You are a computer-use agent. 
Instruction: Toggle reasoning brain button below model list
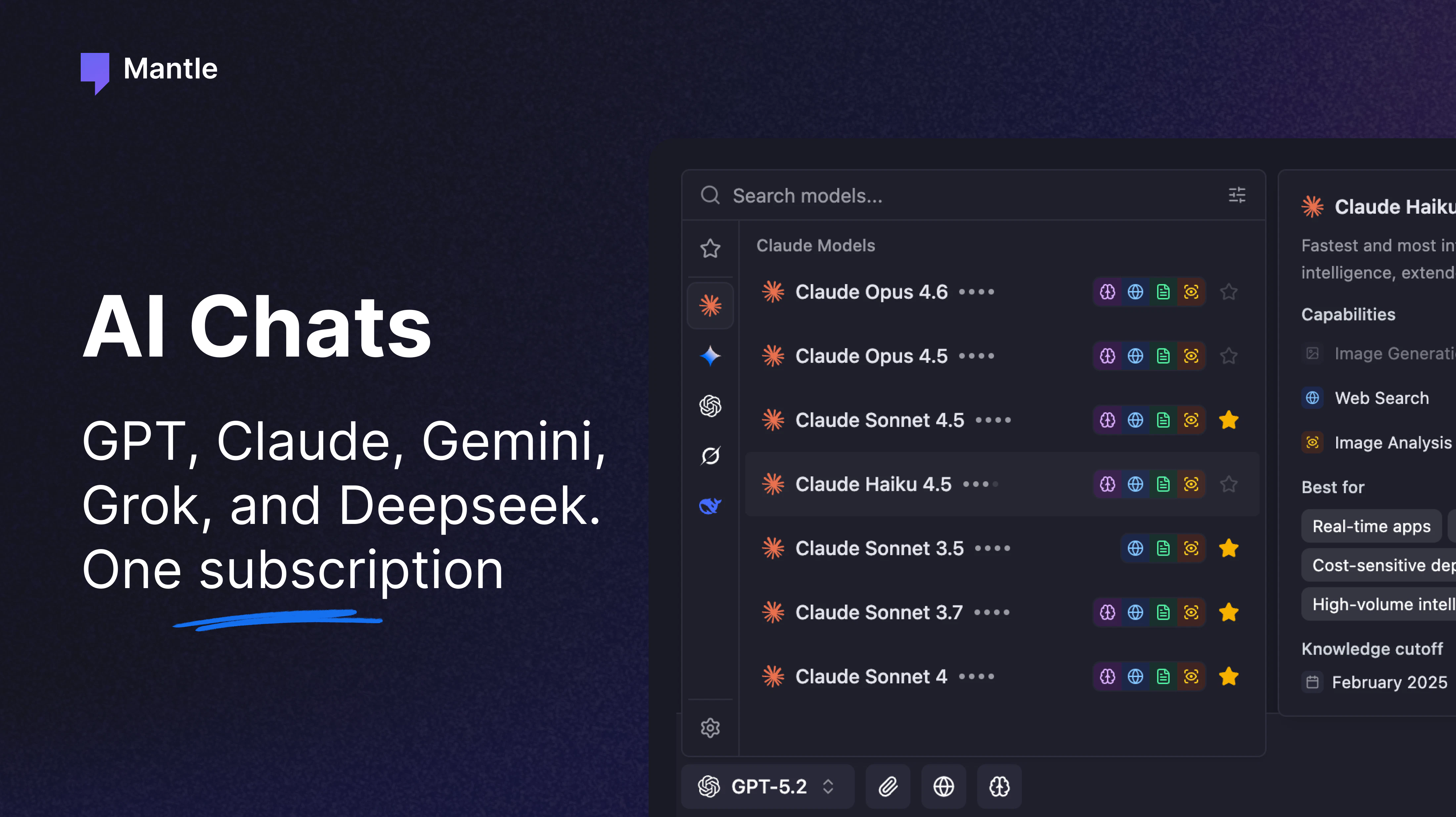pos(999,787)
